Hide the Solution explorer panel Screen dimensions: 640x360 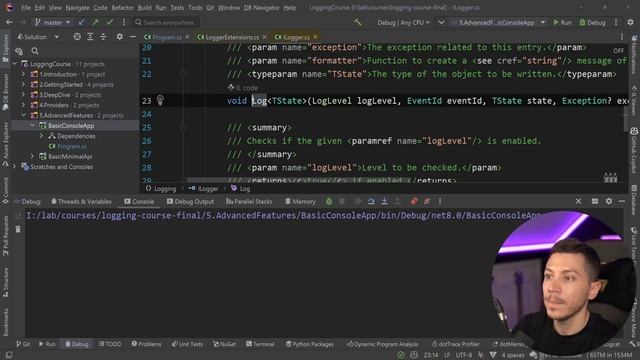coord(132,37)
